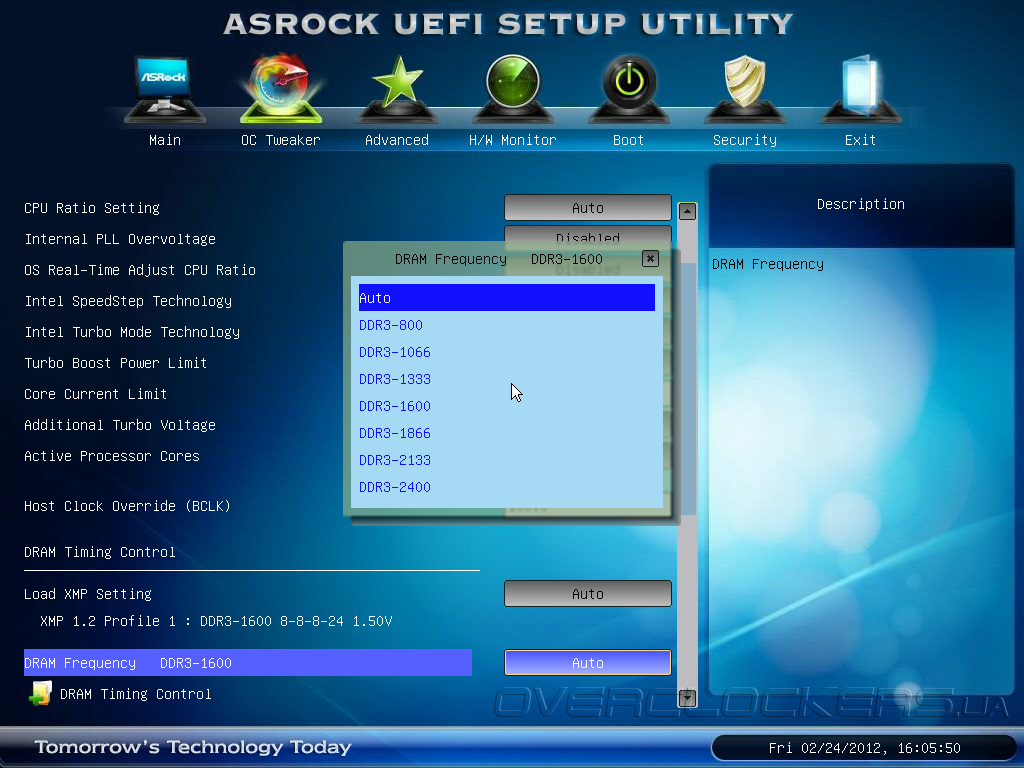
Task: Select Internal PLL Overvoltage row
Action: [120, 239]
